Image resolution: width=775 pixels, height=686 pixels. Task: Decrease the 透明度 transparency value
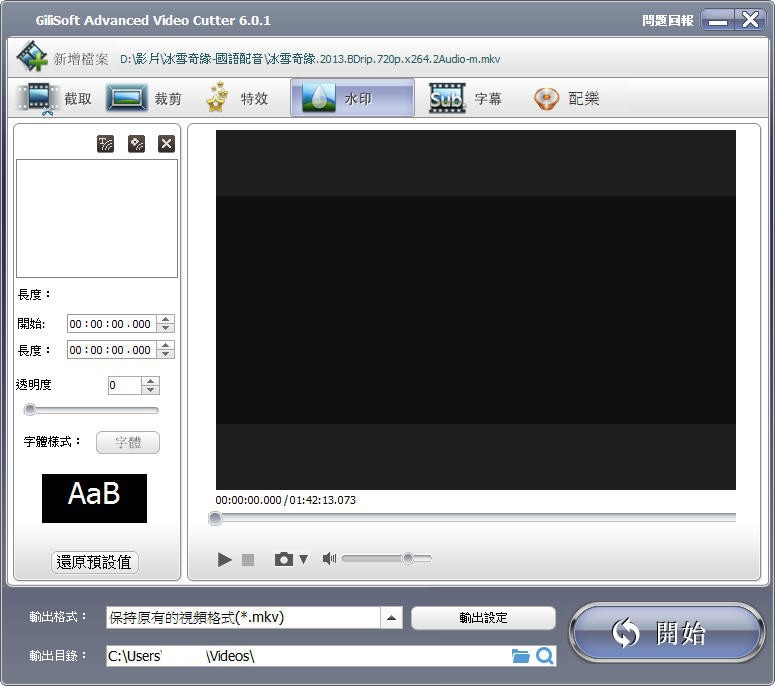click(x=150, y=390)
